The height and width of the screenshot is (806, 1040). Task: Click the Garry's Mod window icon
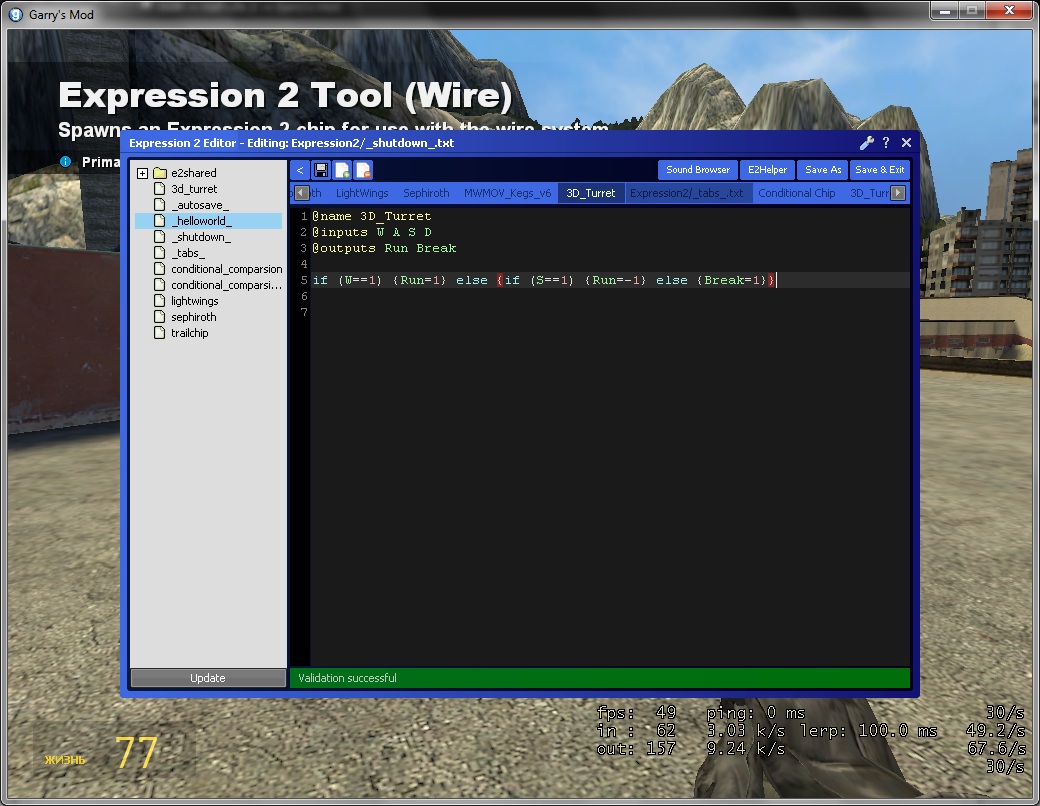coord(16,14)
